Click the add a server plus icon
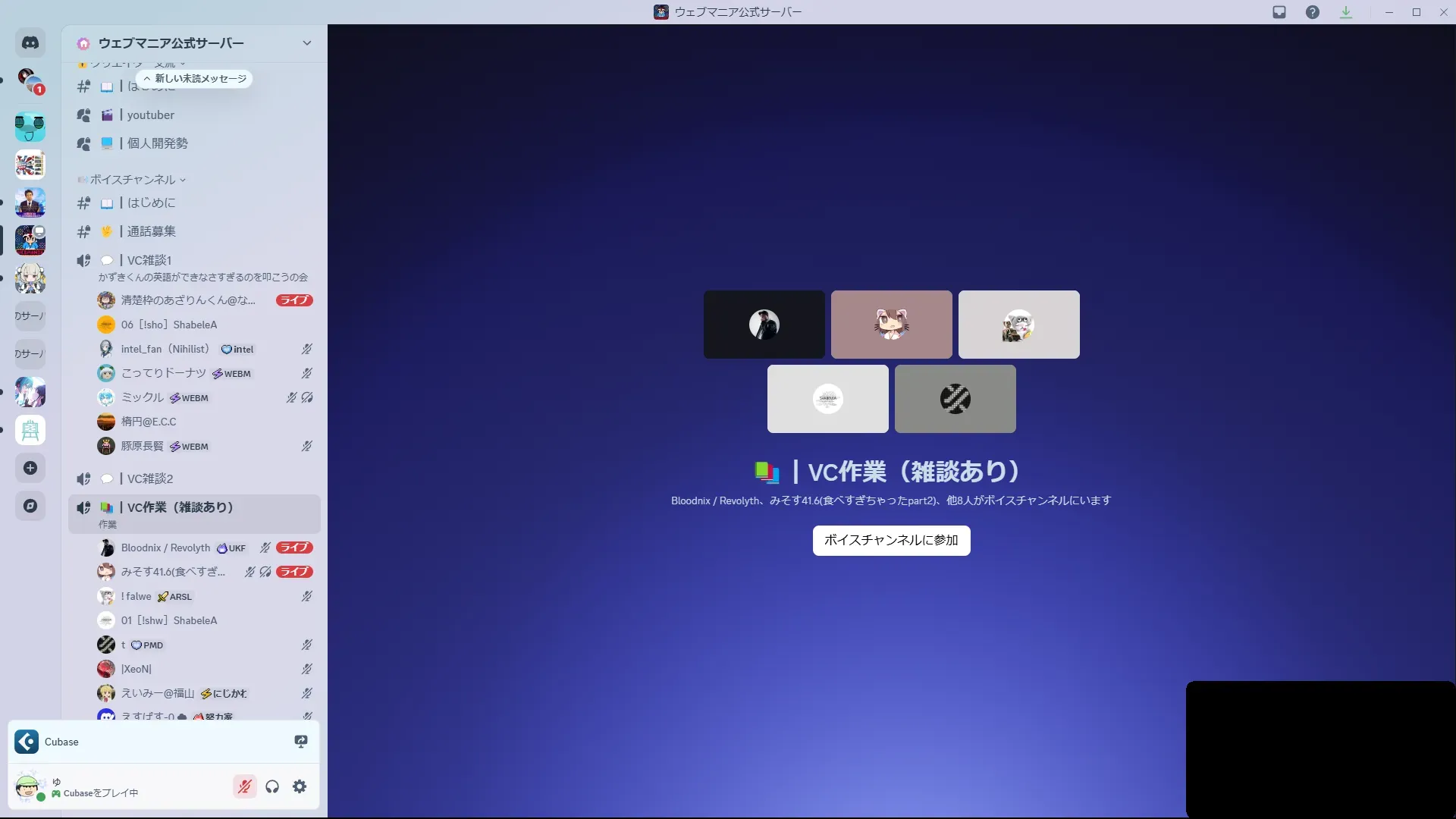The height and width of the screenshot is (819, 1456). 30,468
